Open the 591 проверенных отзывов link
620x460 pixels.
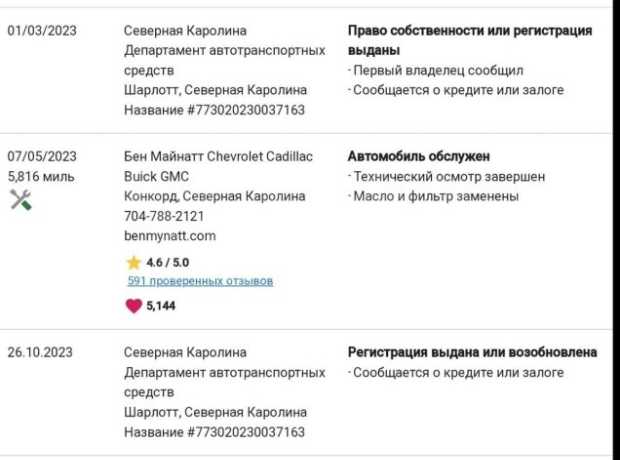click(x=200, y=281)
